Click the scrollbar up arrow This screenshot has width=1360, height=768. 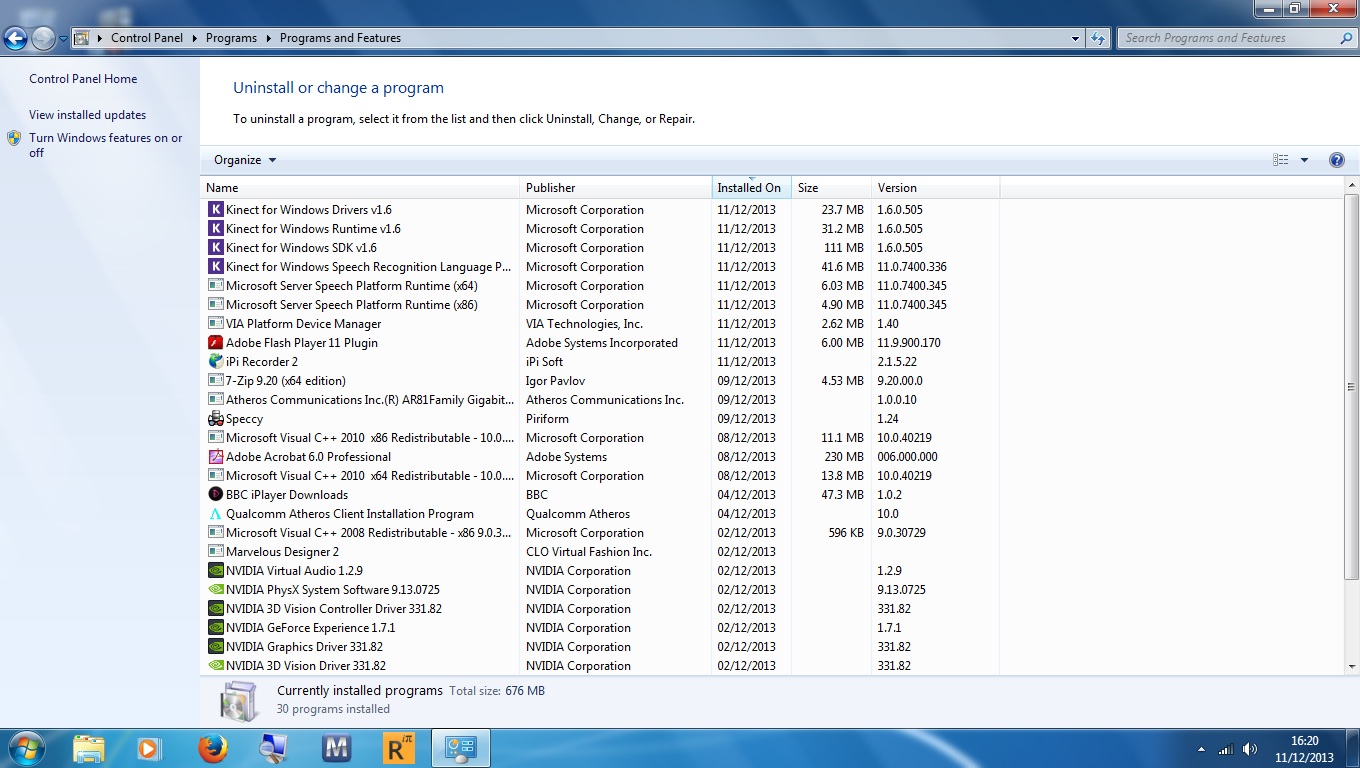1352,186
